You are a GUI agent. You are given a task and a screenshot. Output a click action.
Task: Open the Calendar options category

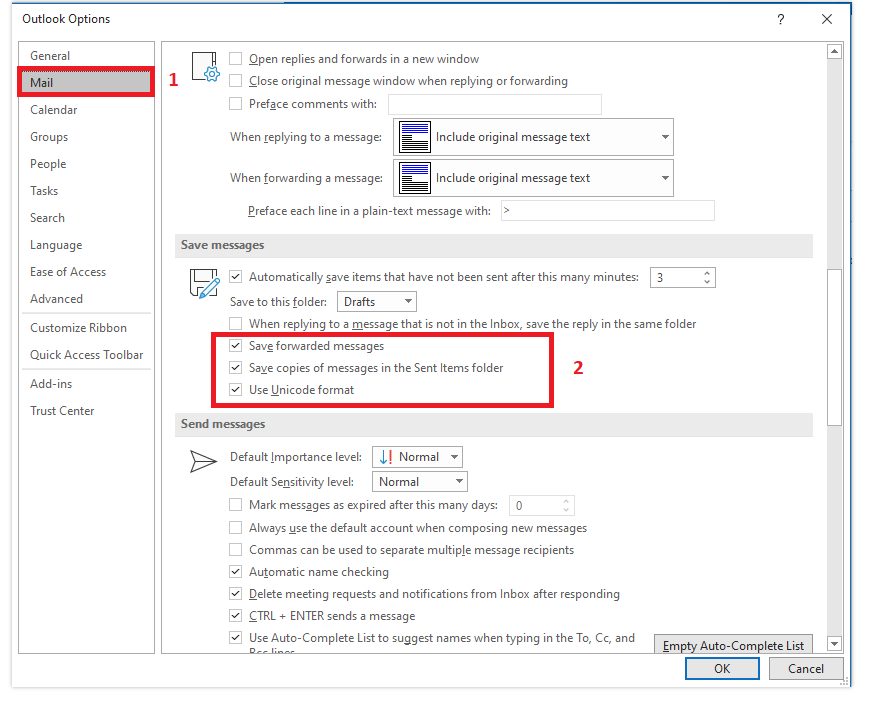click(86, 110)
